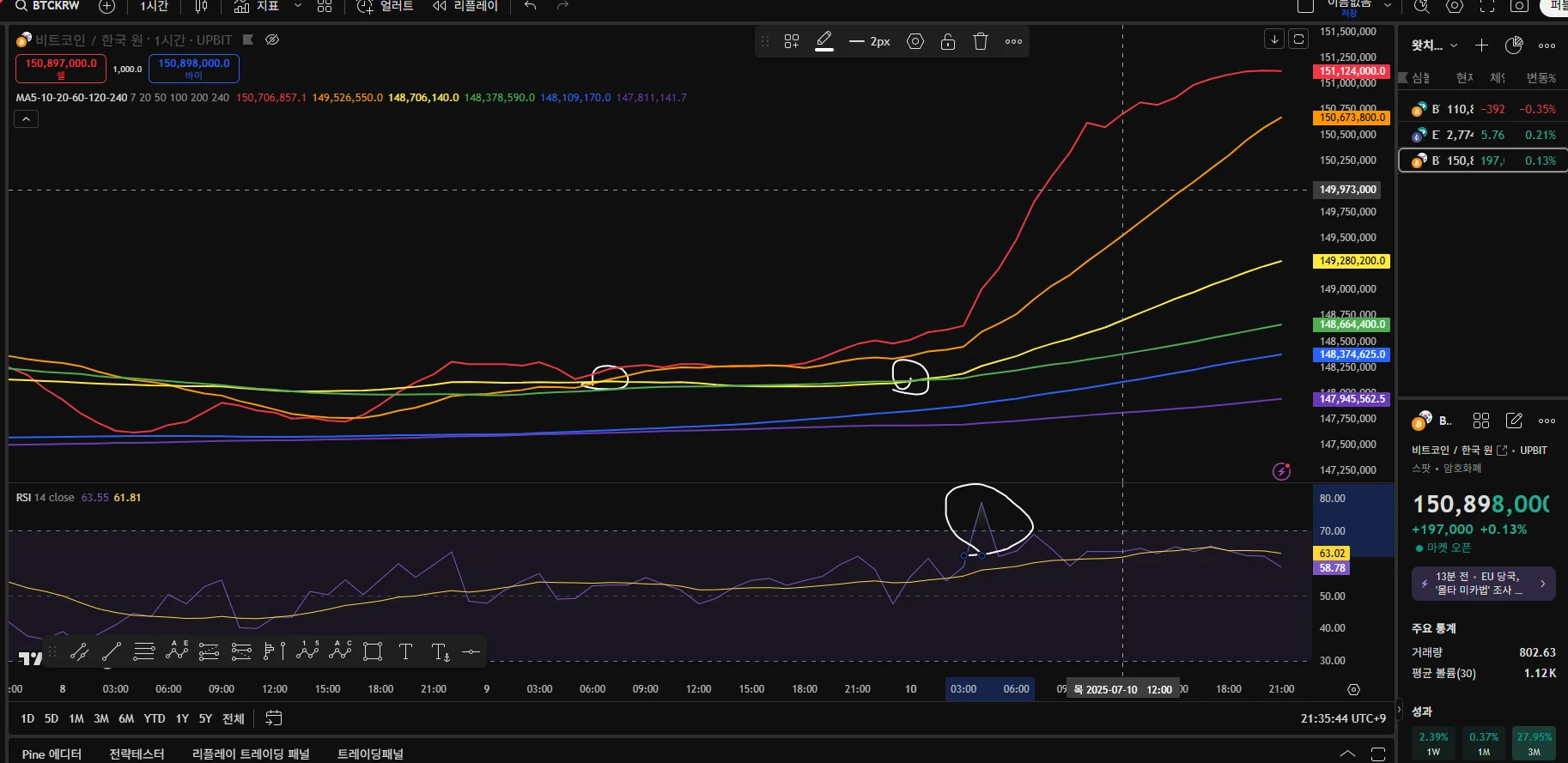
Task: Toggle symbol visibility eye icon in legend
Action: coord(272,39)
